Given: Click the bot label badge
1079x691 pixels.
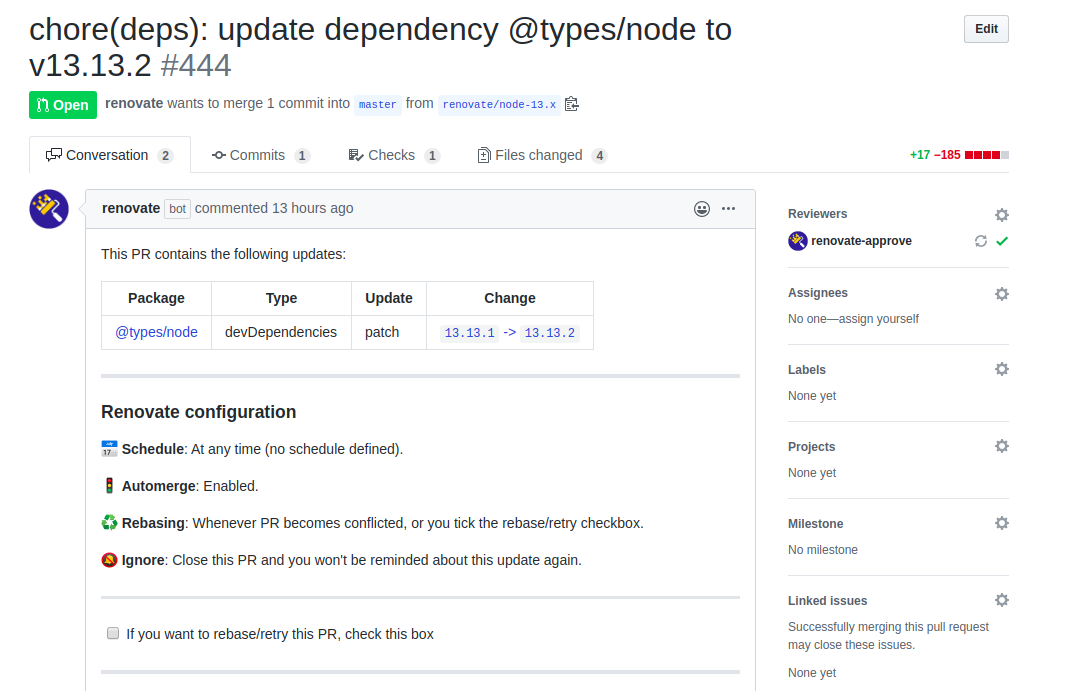Looking at the screenshot, I should click(x=178, y=209).
